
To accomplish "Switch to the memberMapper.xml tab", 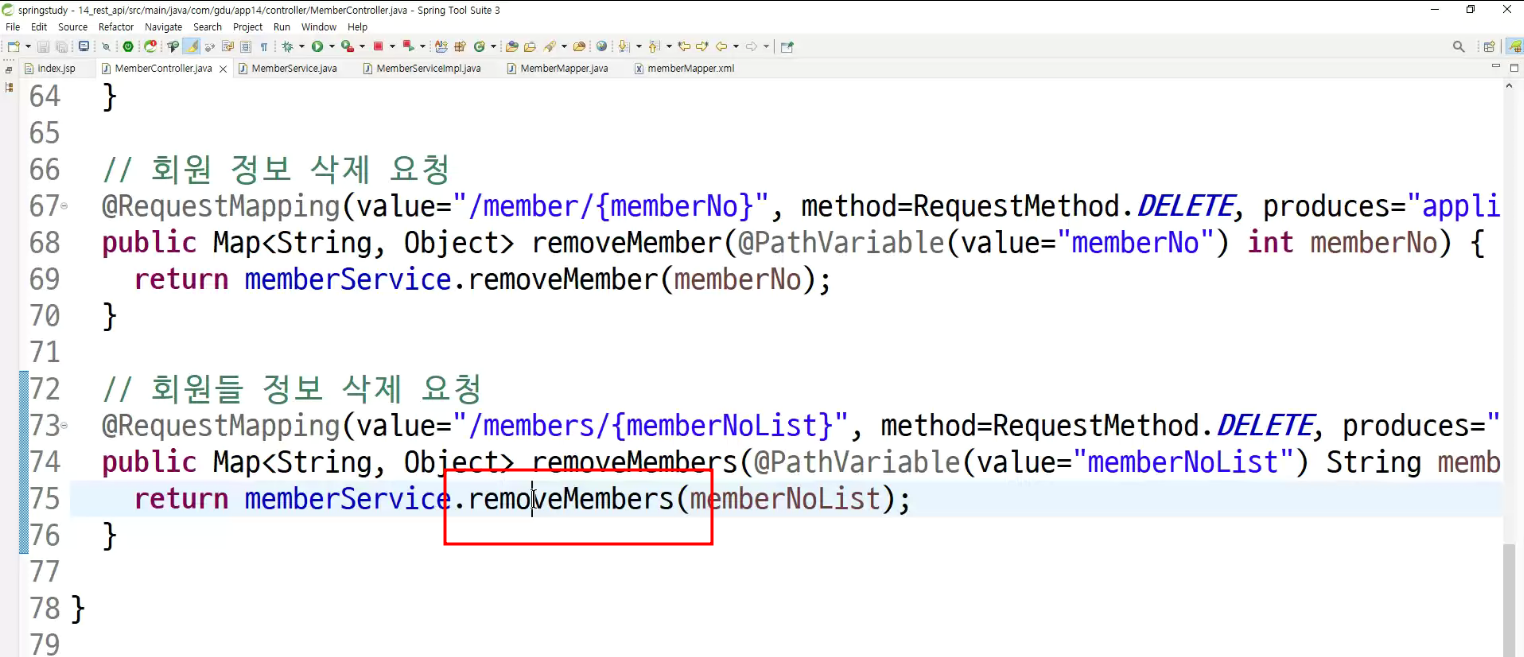I will 690,69.
